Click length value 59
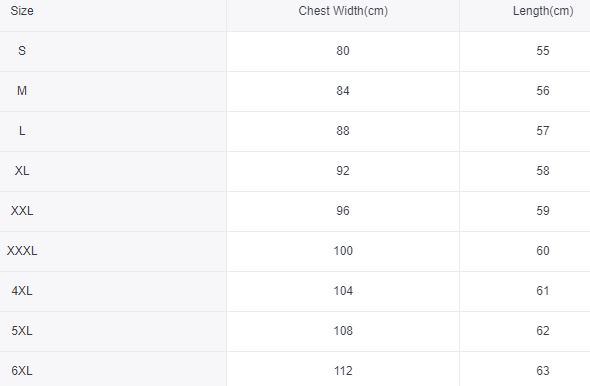 point(543,211)
